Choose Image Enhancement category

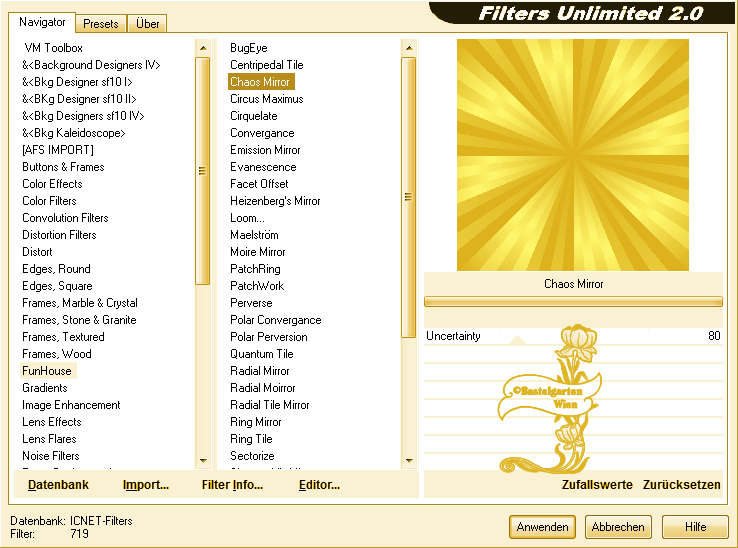(x=71, y=405)
